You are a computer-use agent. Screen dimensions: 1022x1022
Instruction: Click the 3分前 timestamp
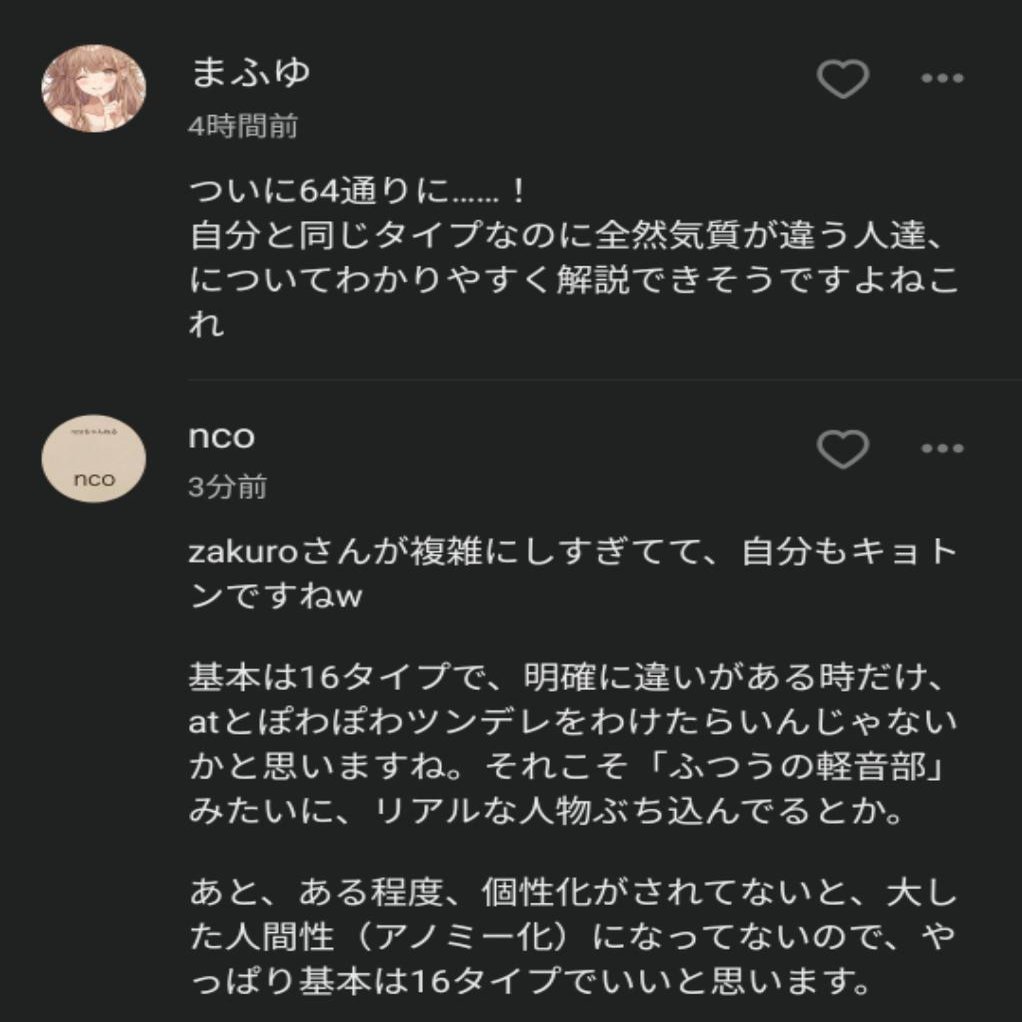227,487
